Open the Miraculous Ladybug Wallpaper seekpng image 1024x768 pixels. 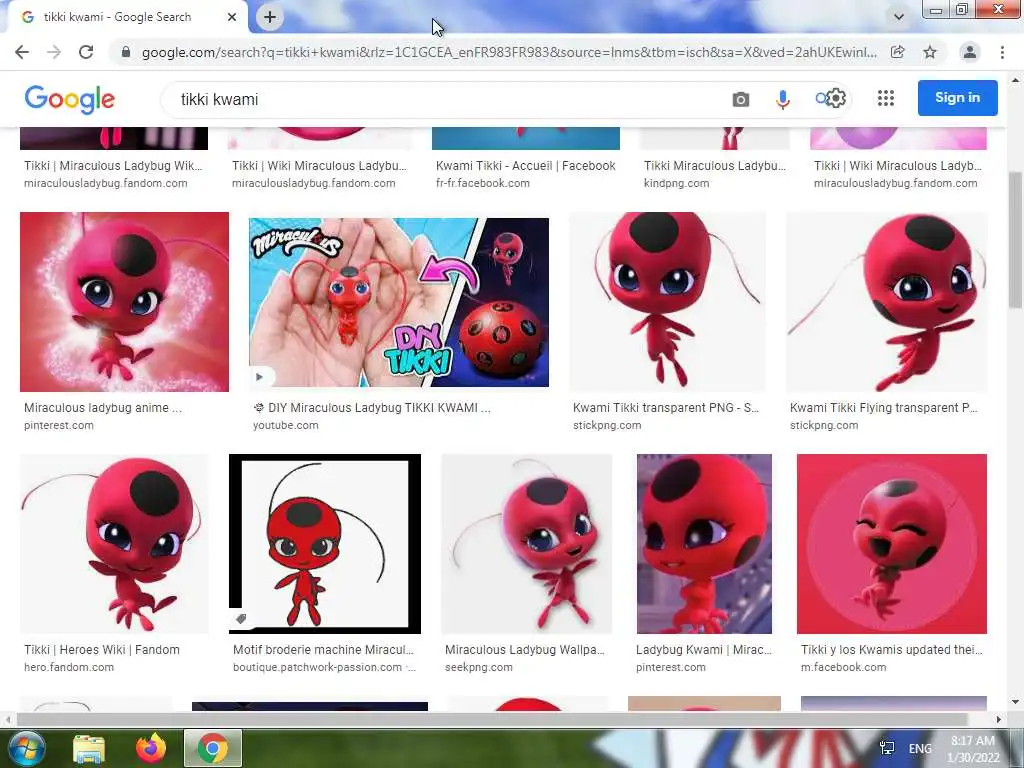tap(526, 544)
